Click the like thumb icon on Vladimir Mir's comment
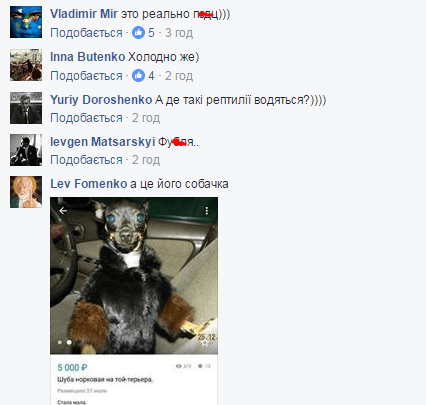The height and width of the screenshot is (405, 426). [x=138, y=33]
